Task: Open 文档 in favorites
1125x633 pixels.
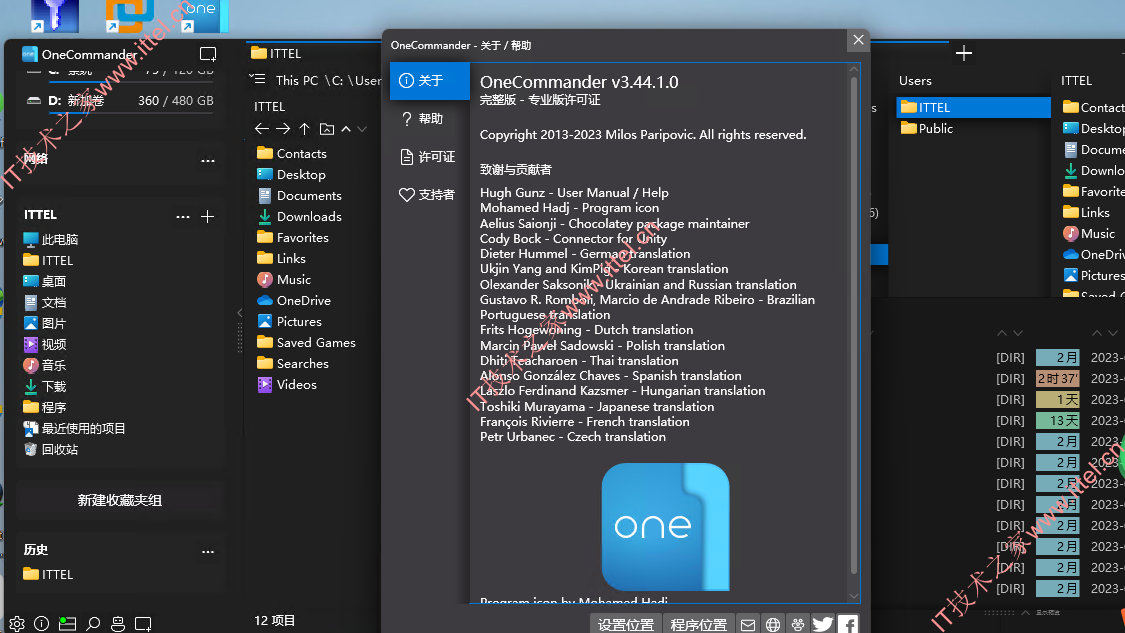Action: tap(44, 302)
